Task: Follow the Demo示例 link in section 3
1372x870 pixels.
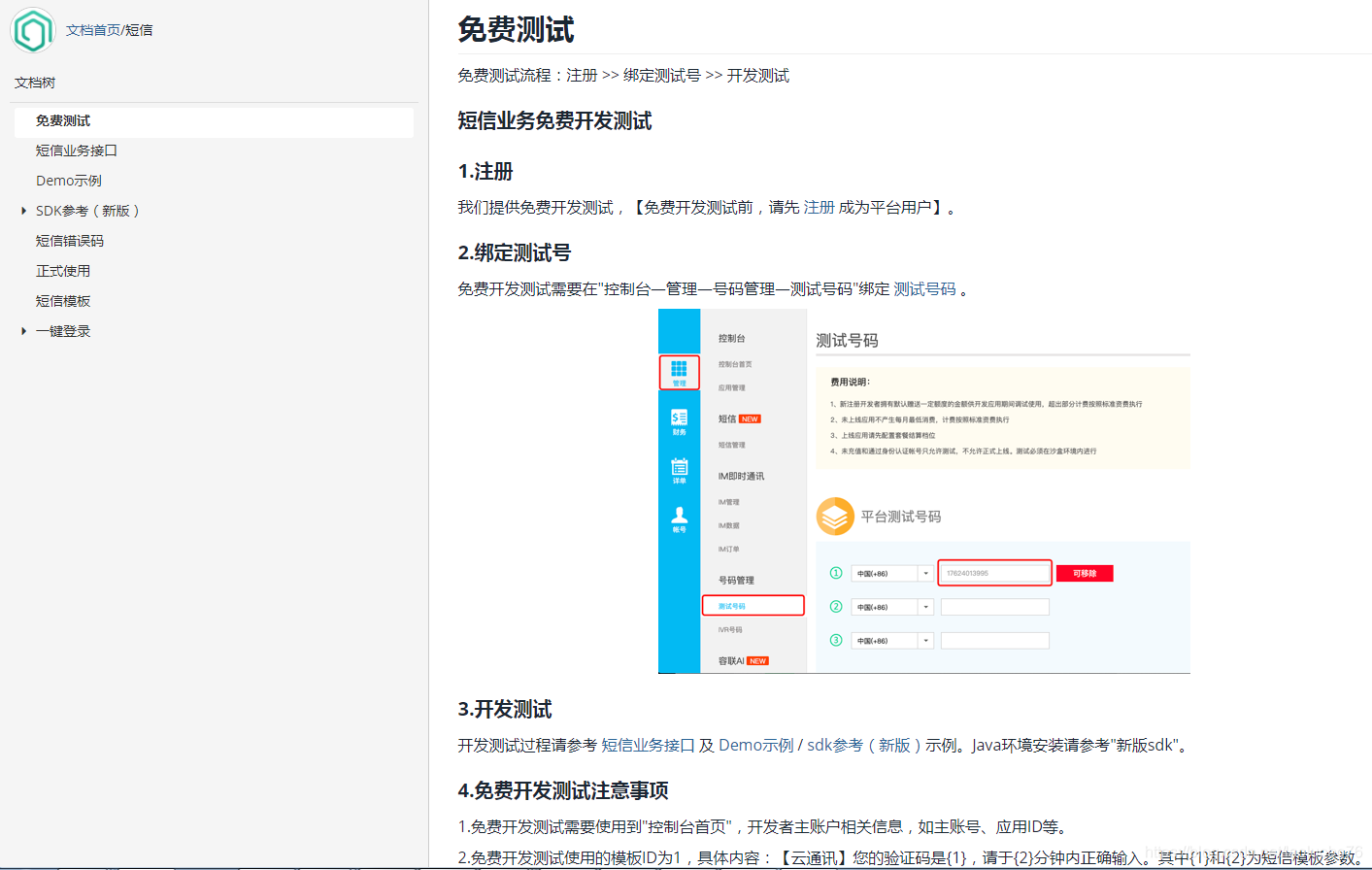Action: [755, 745]
